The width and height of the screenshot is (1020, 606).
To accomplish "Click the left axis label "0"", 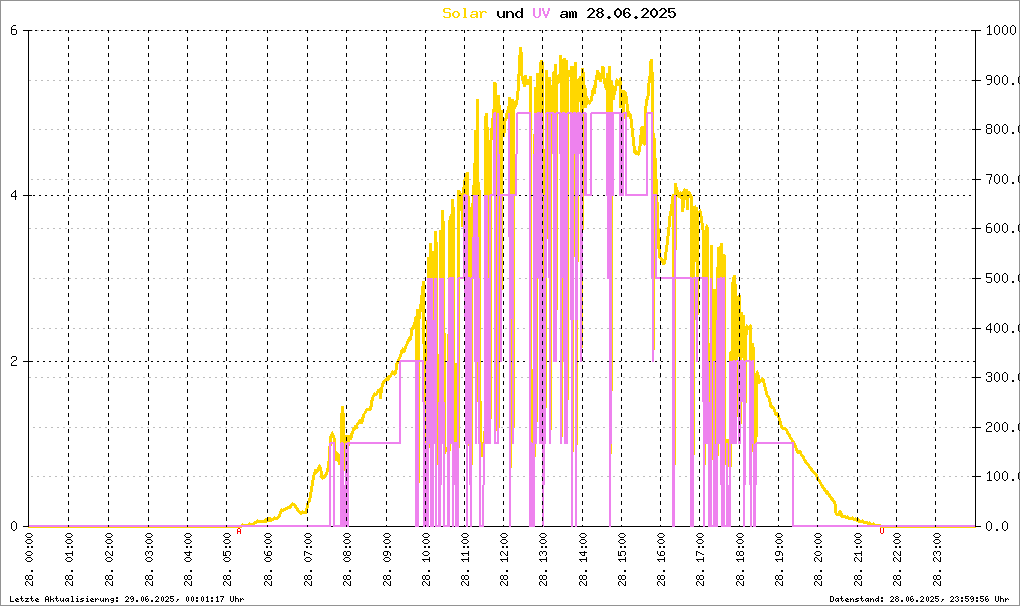I will tap(14, 526).
